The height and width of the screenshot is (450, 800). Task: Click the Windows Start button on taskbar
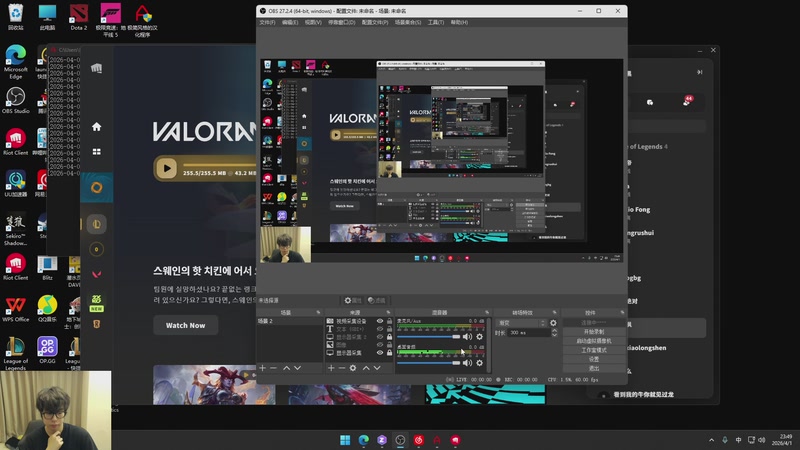coord(345,440)
